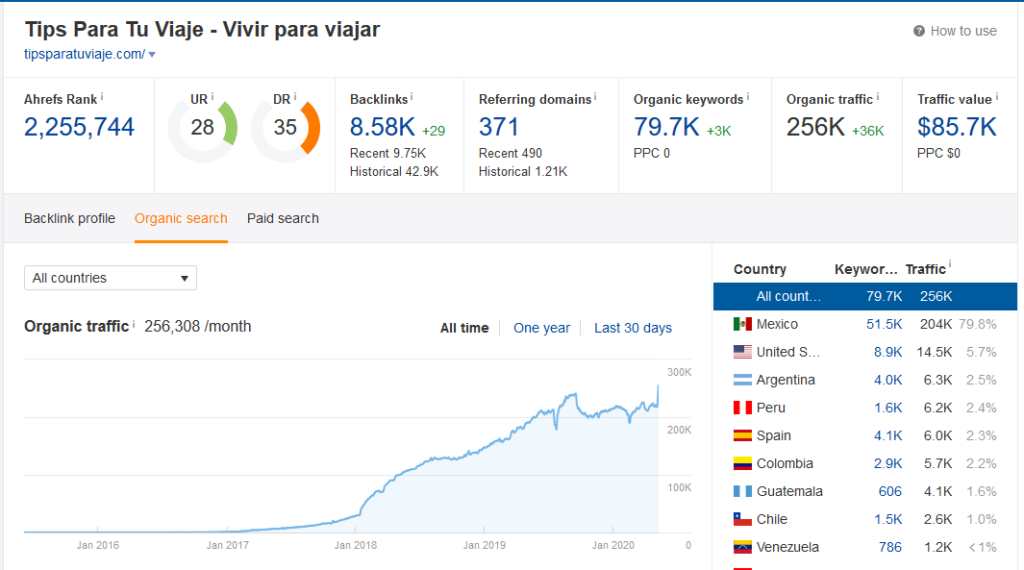Click the info icon next to Backlinks
The height and width of the screenshot is (570, 1024).
point(411,97)
